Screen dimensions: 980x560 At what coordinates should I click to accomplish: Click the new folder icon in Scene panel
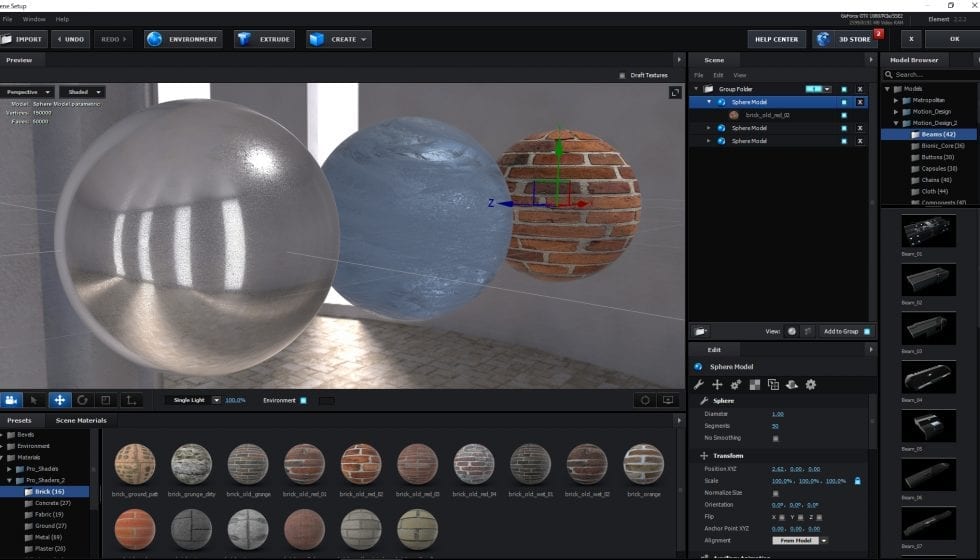(701, 331)
